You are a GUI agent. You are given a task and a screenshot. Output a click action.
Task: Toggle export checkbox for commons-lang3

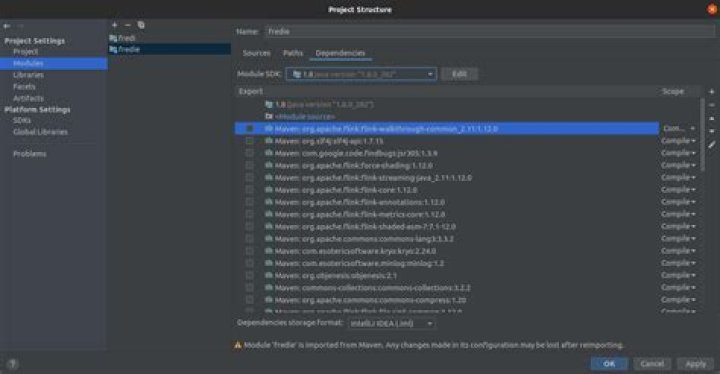pos(249,238)
